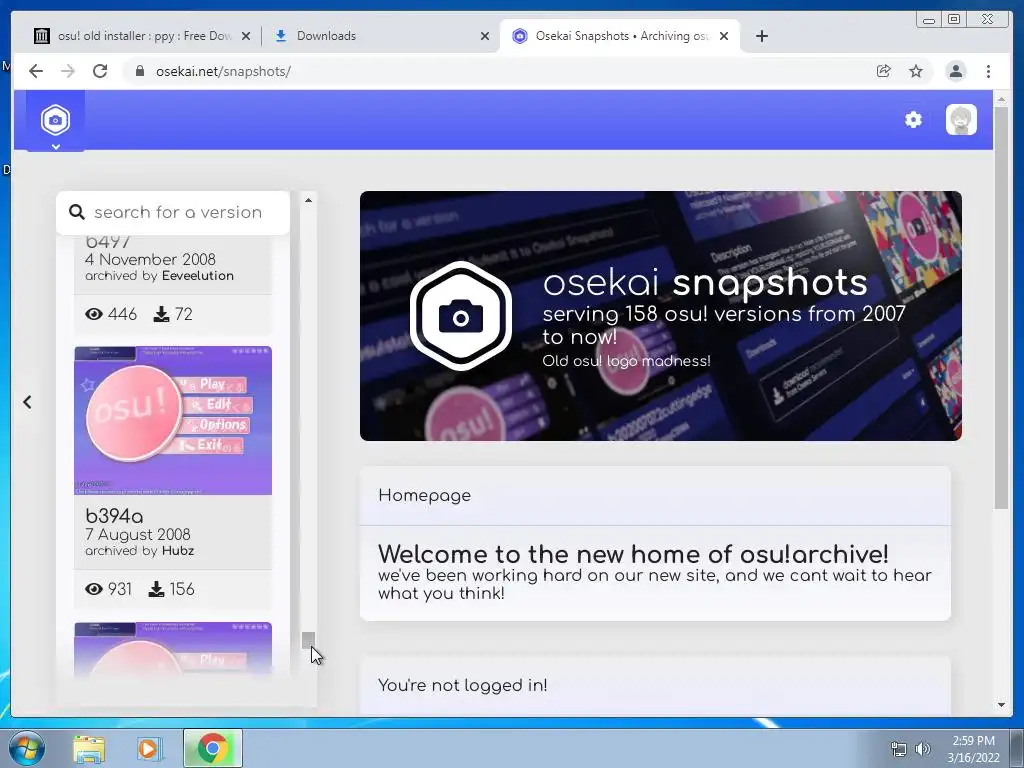Close the 'osu! old installer' tab
1024x768 pixels.
point(246,36)
